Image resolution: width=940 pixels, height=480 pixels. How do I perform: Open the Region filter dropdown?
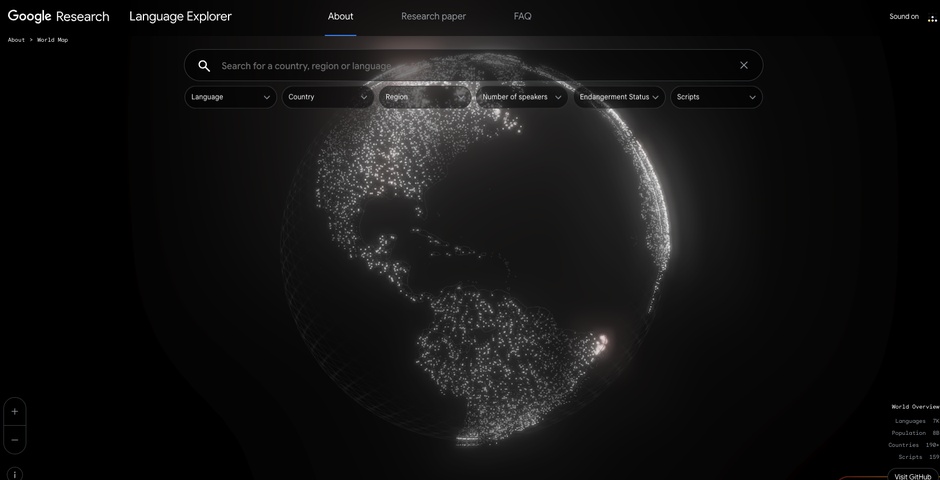(x=425, y=97)
